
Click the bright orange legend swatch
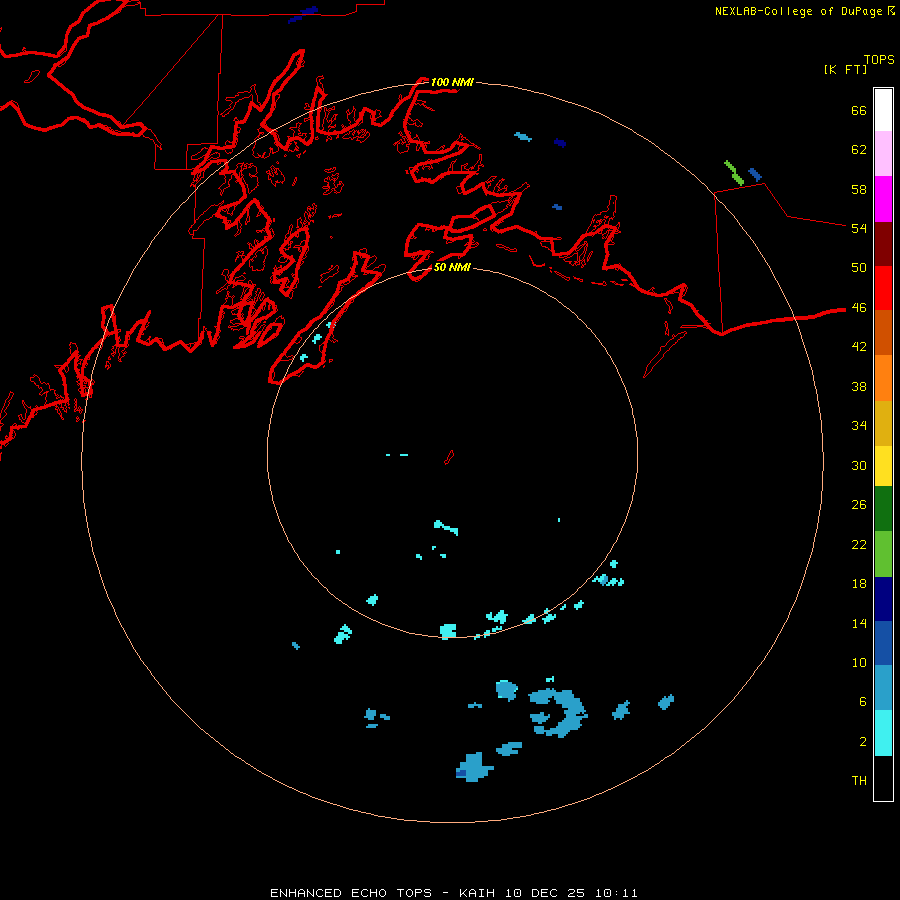click(883, 378)
